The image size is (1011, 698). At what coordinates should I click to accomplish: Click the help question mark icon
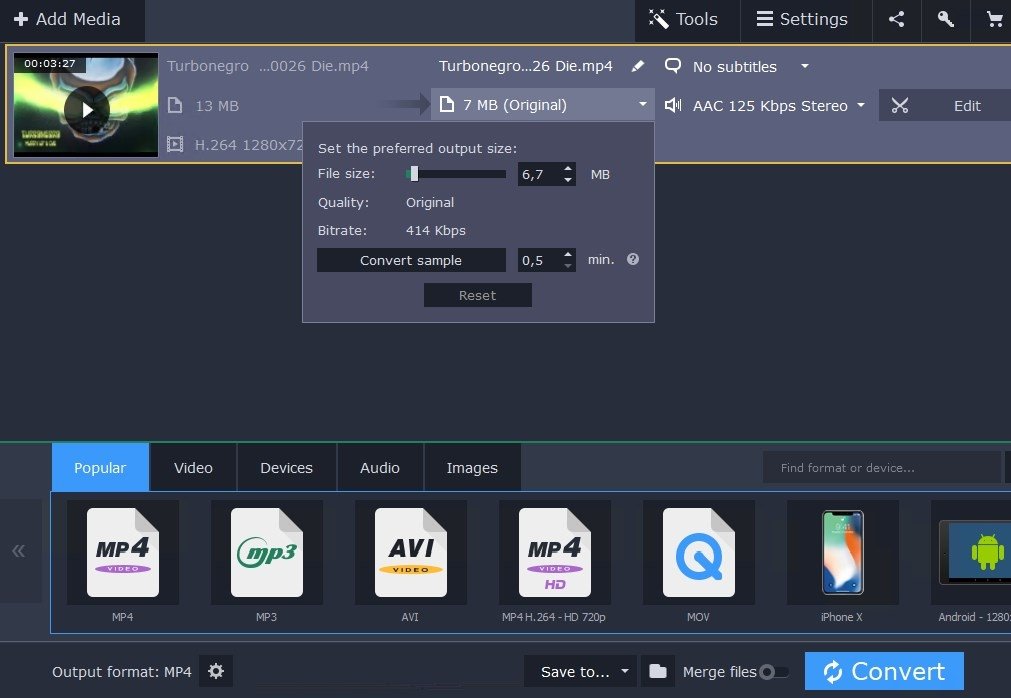click(x=633, y=259)
